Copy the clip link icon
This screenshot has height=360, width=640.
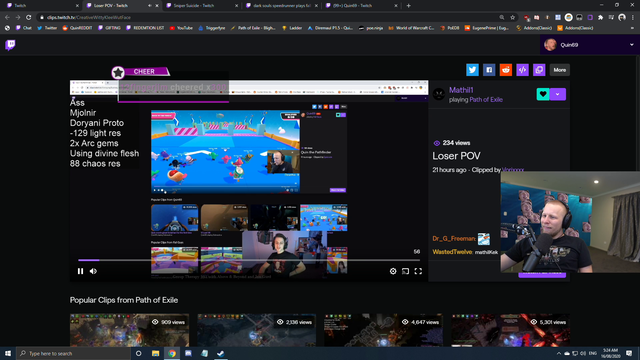tap(539, 70)
